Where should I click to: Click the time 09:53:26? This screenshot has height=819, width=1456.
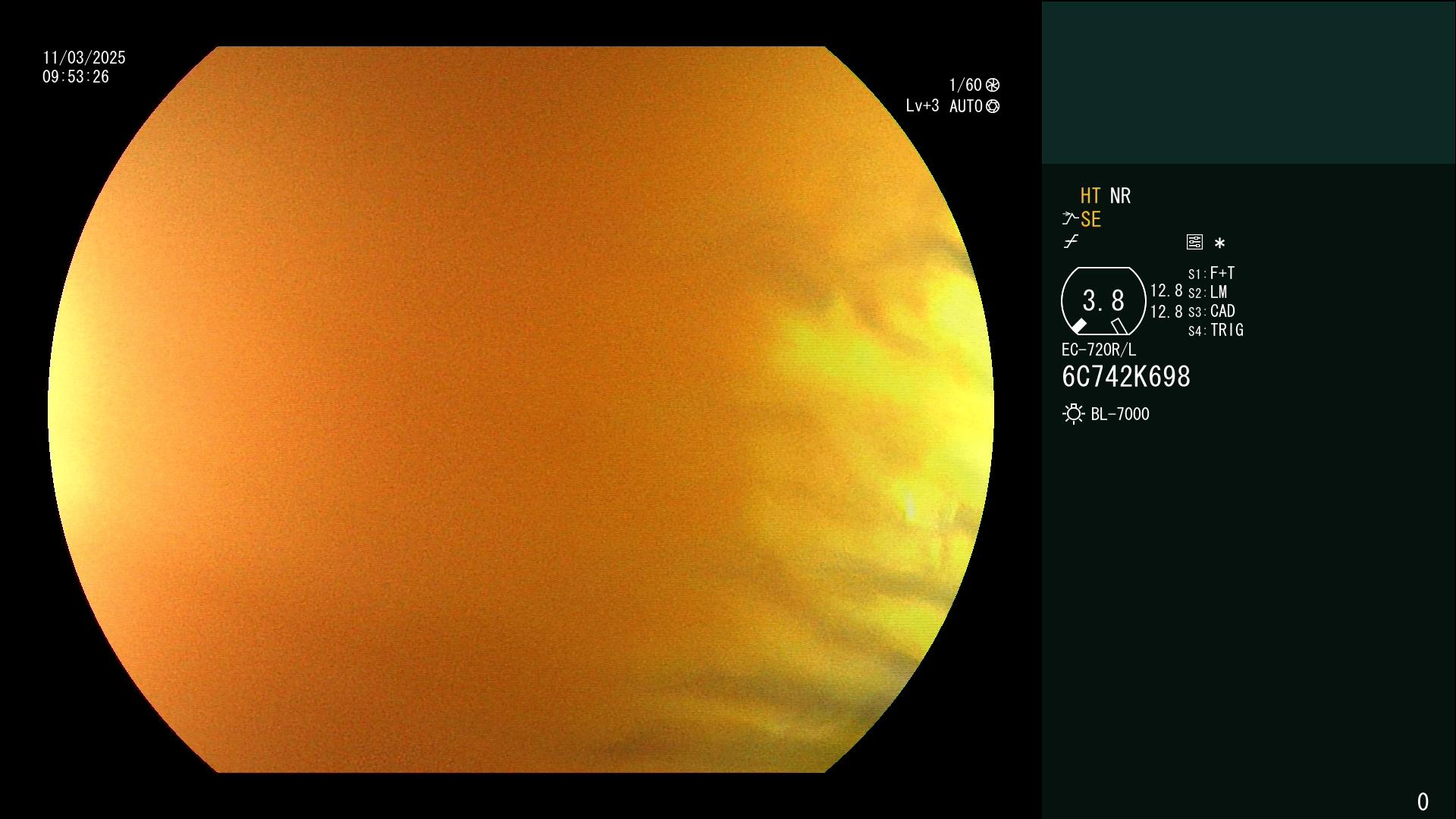(76, 77)
